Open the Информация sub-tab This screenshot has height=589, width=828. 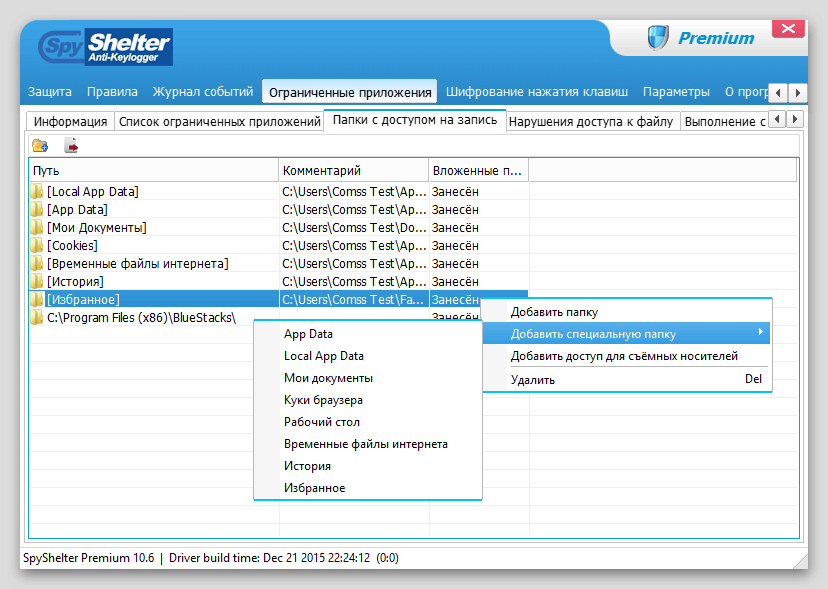click(x=70, y=121)
